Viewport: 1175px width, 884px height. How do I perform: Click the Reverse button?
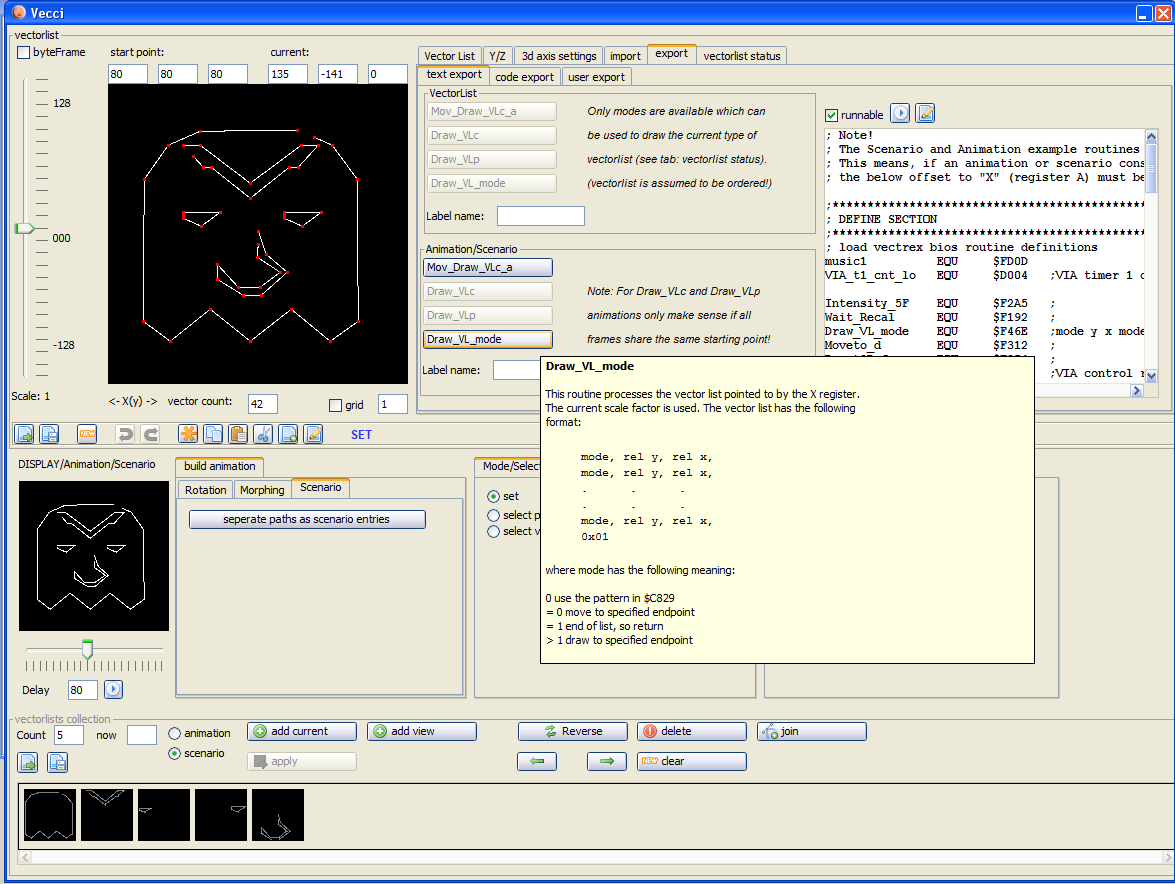[x=572, y=731]
